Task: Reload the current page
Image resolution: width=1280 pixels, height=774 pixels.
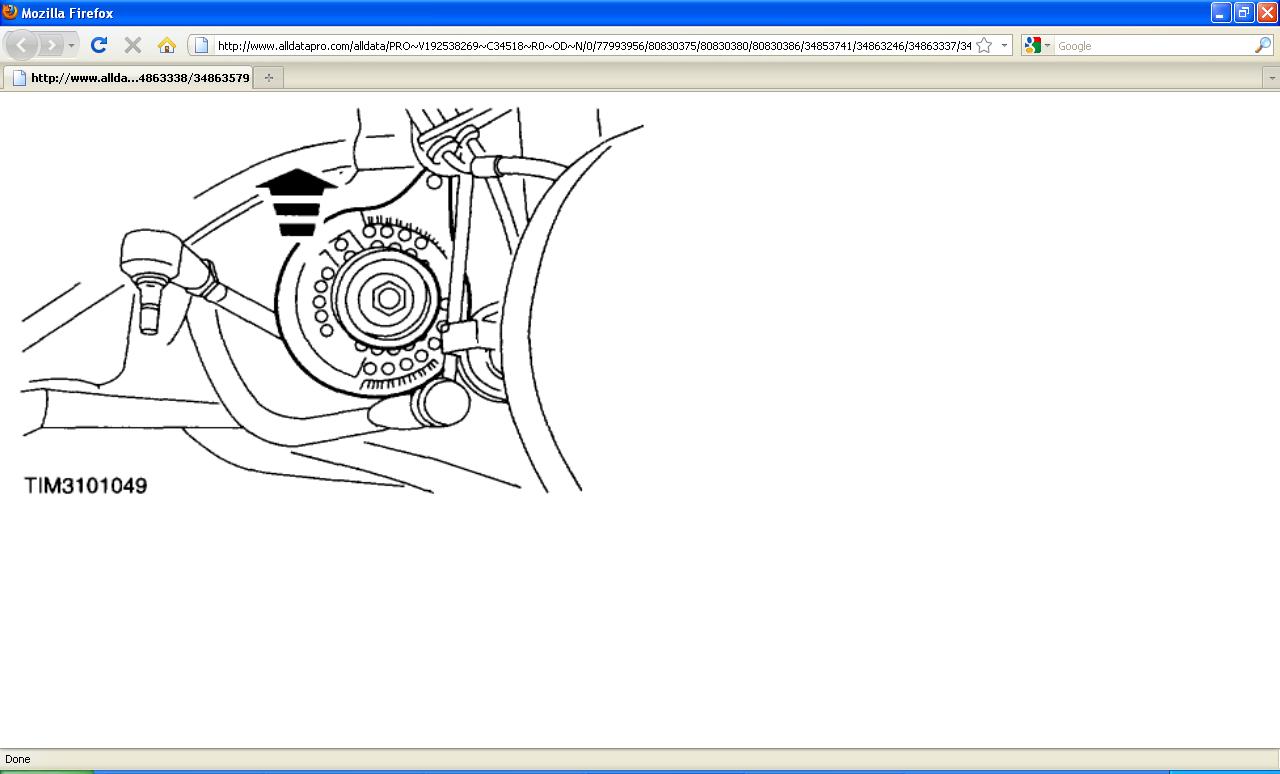Action: click(x=98, y=45)
